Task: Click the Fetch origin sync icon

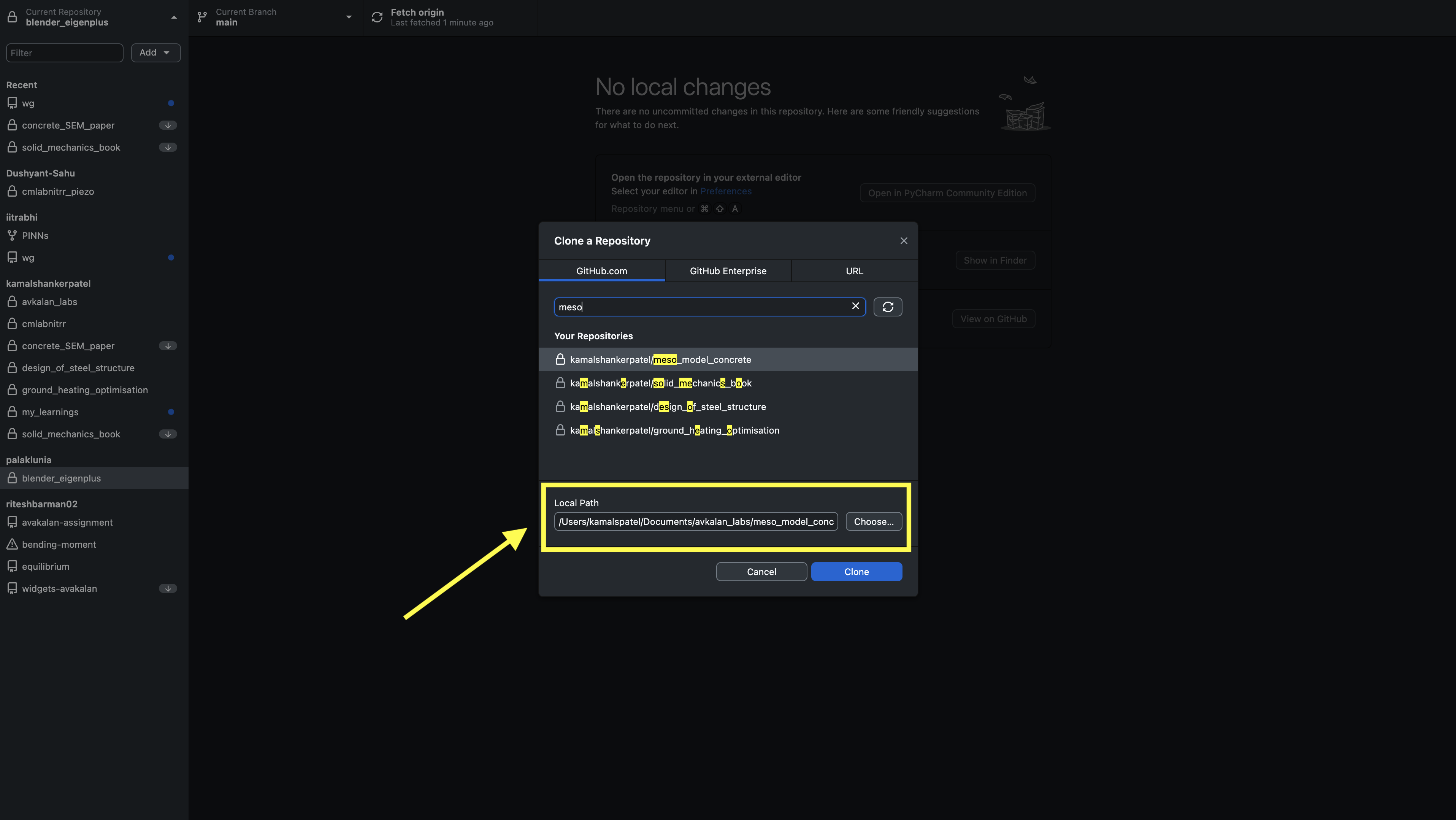Action: (377, 17)
